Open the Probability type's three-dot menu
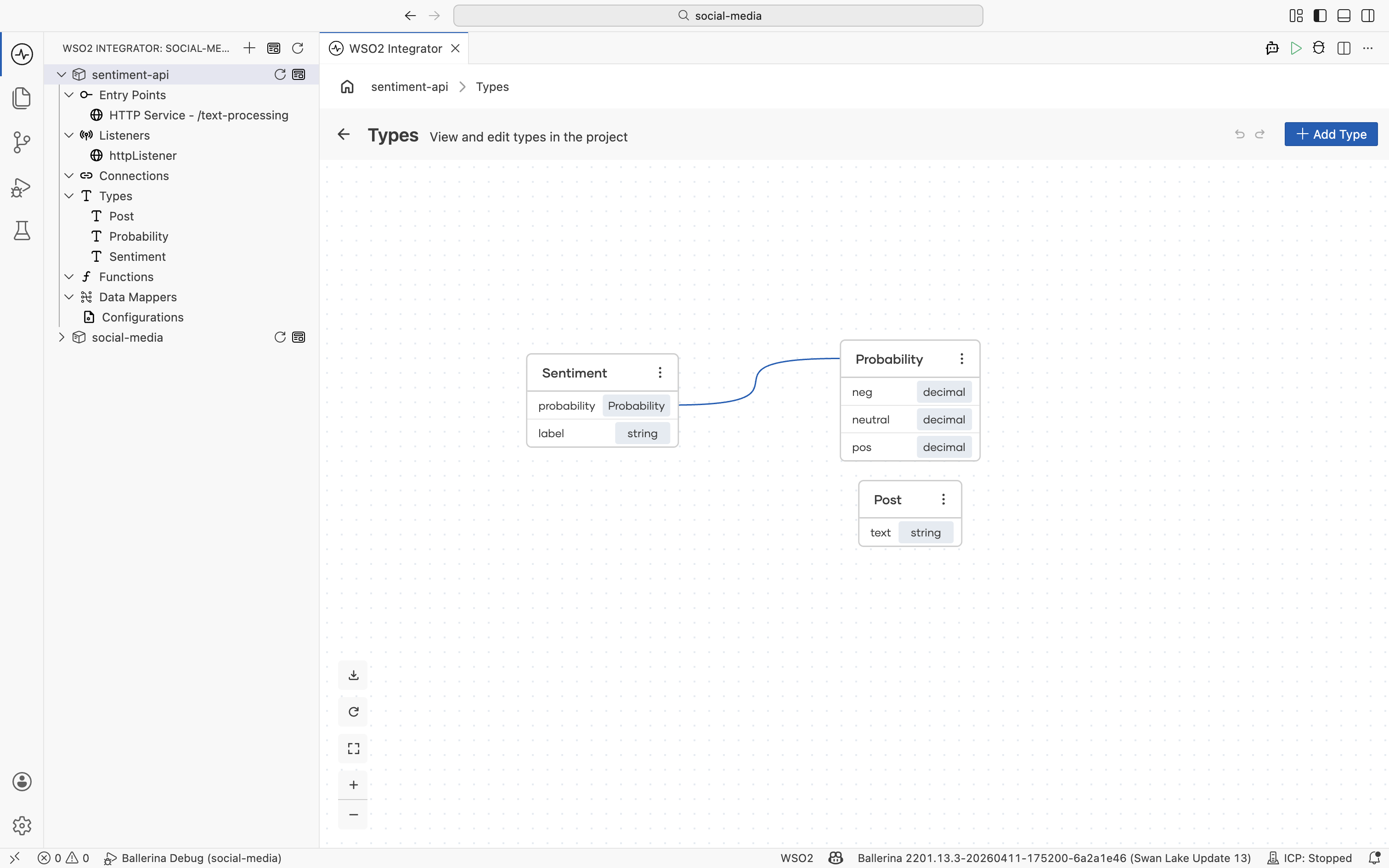 [962, 359]
